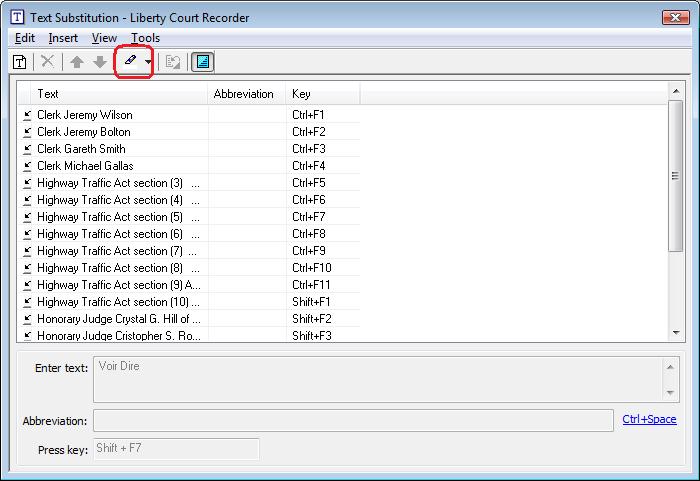Open the Insert menu
Image resolution: width=700 pixels, height=481 pixels.
(63, 38)
